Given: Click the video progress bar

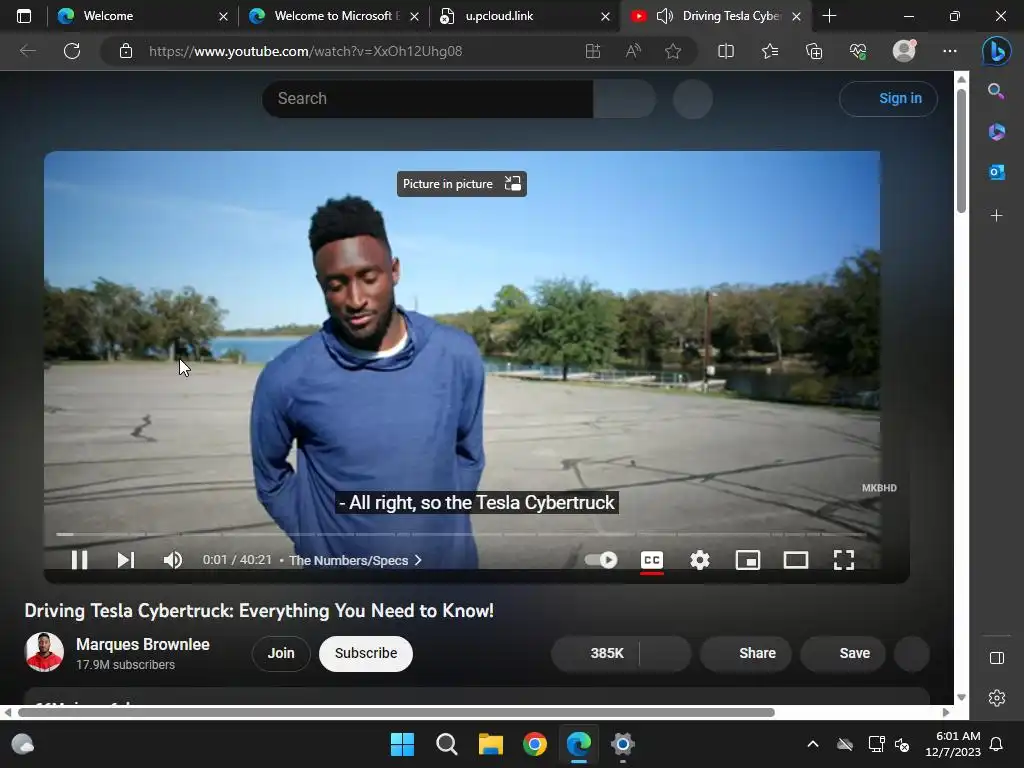Looking at the screenshot, I should click(x=461, y=534).
